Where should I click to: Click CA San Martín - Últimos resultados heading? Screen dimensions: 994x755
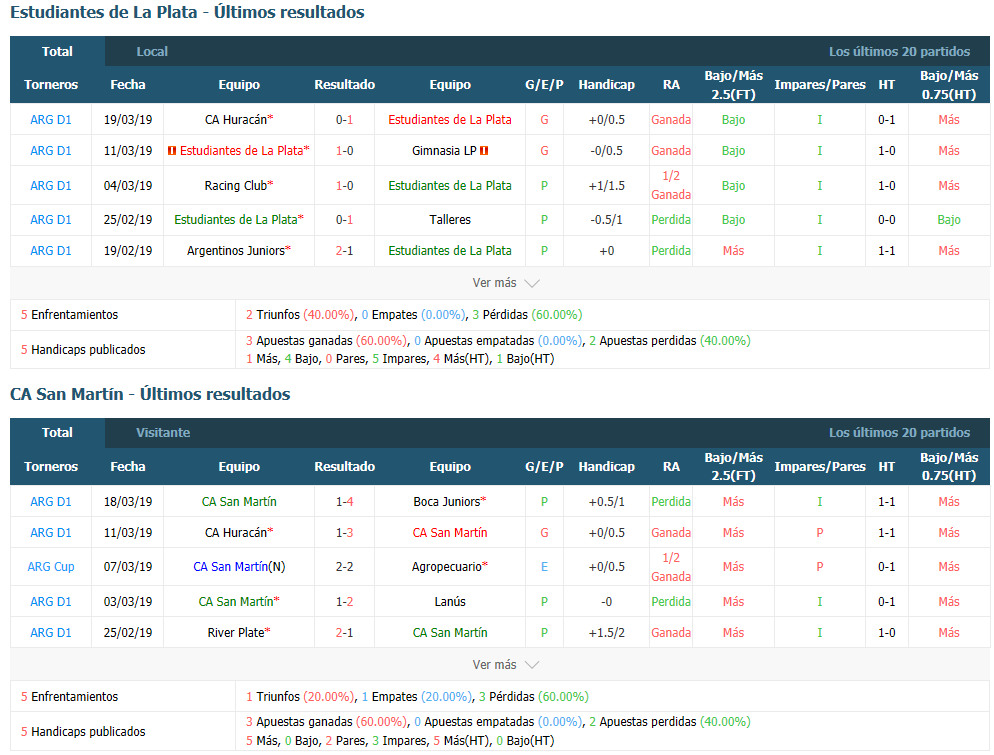150,394
